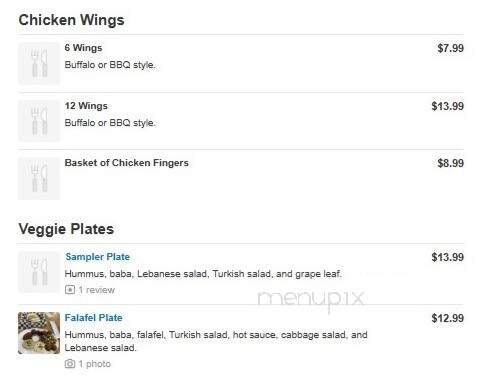Click the Basket of Chicken Fingers title
This screenshot has width=490, height=381.
tap(127, 163)
